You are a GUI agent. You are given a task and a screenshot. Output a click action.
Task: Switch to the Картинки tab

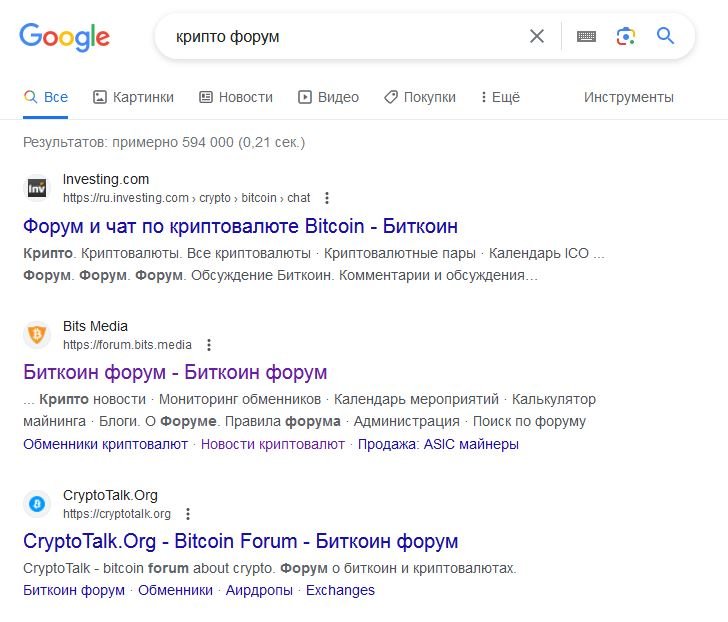tap(133, 97)
